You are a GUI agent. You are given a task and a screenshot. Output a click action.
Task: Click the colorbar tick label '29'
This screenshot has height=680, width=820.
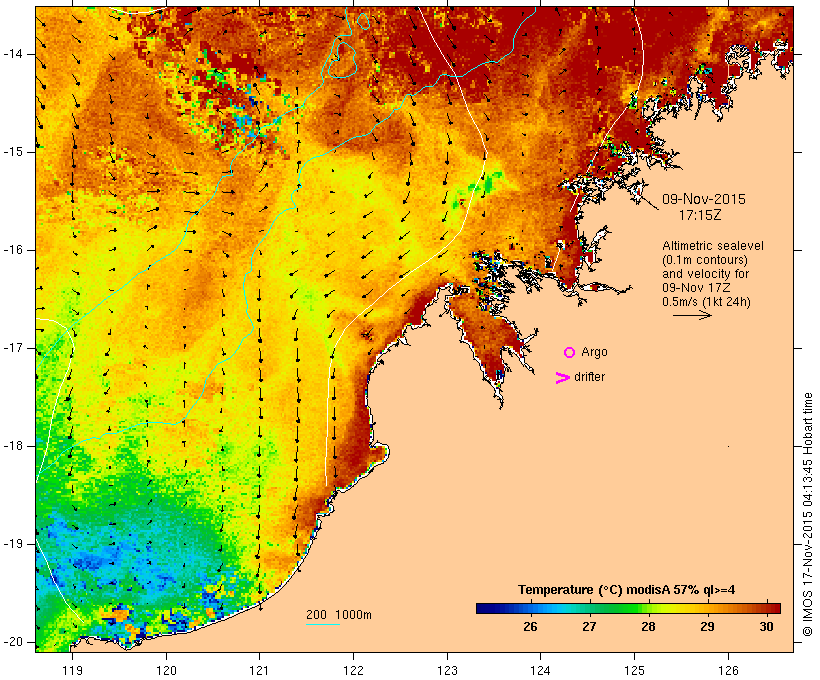(x=708, y=627)
